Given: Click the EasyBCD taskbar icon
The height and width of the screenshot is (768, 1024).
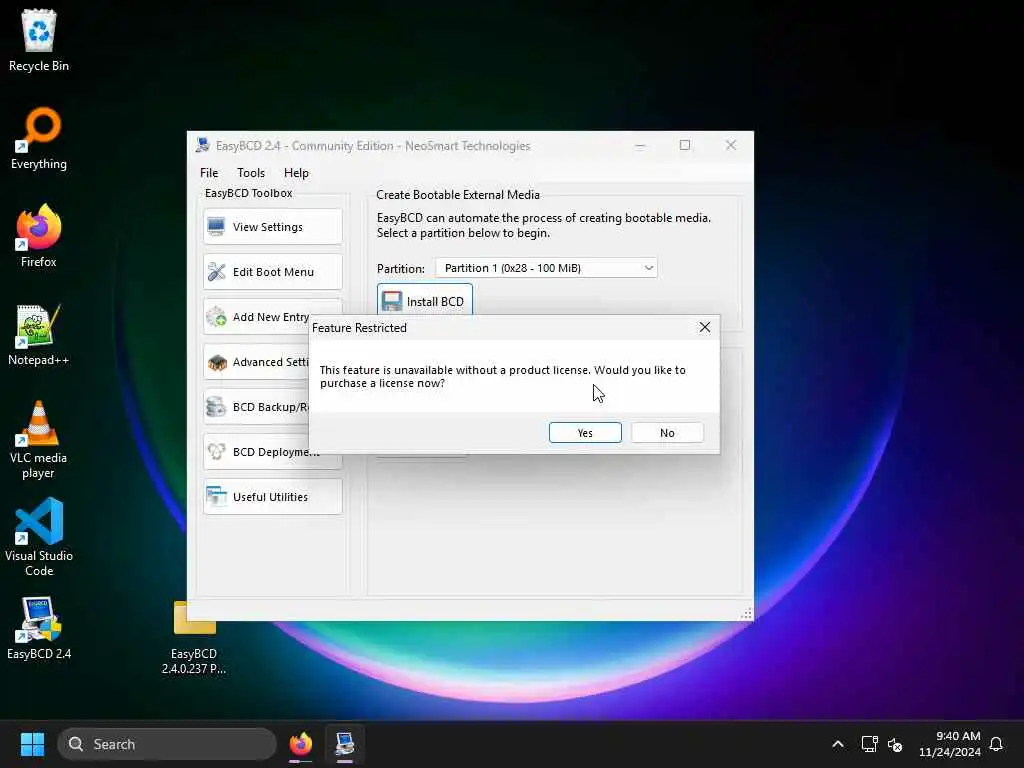Looking at the screenshot, I should pos(345,744).
